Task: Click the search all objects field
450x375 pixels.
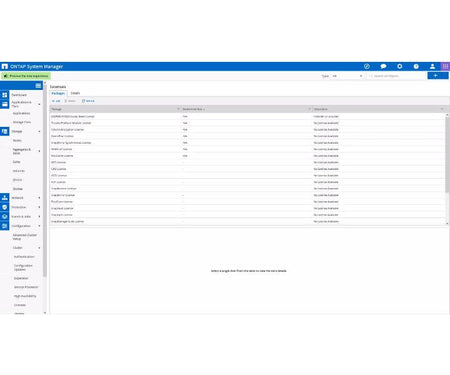Action: click(x=396, y=76)
